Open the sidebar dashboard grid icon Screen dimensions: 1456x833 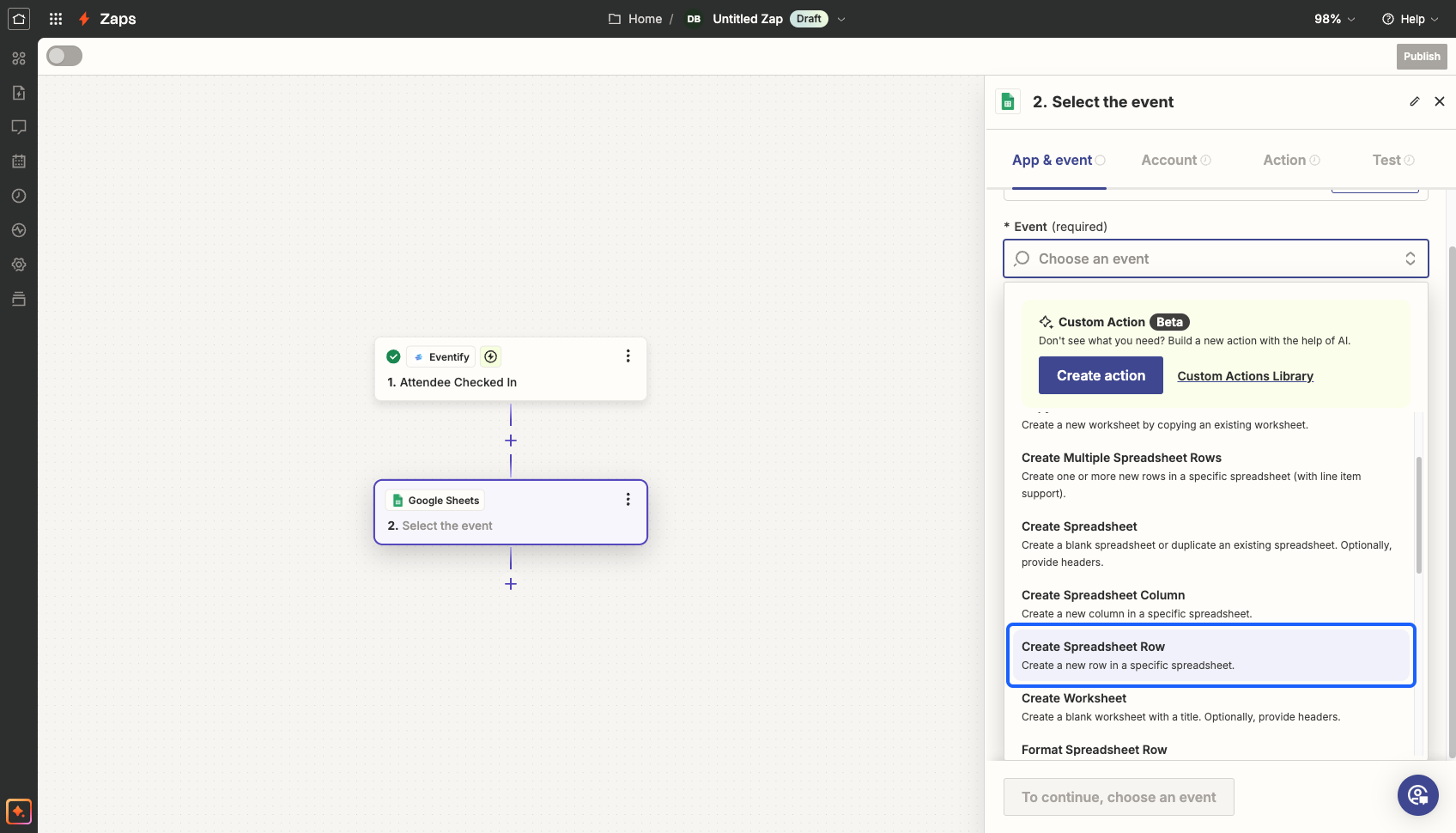19,58
